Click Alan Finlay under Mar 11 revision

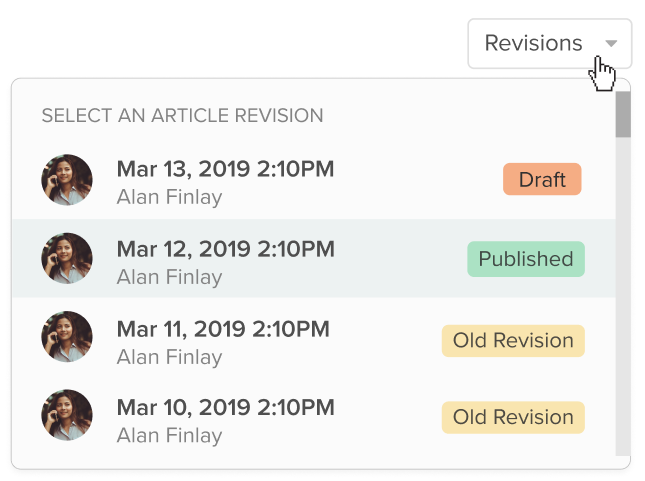[169, 356]
